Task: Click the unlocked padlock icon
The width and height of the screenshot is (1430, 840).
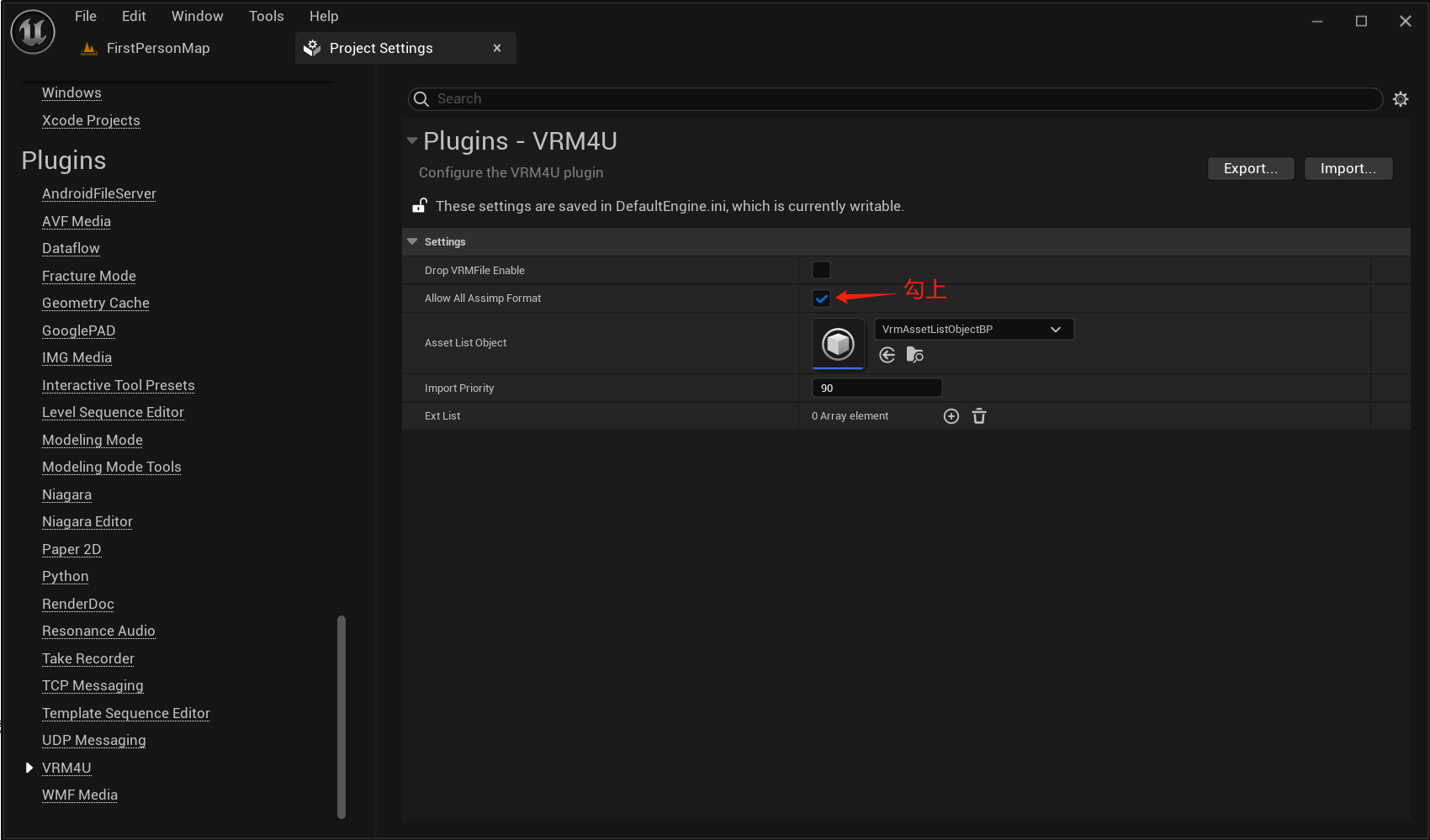Action: tap(420, 205)
